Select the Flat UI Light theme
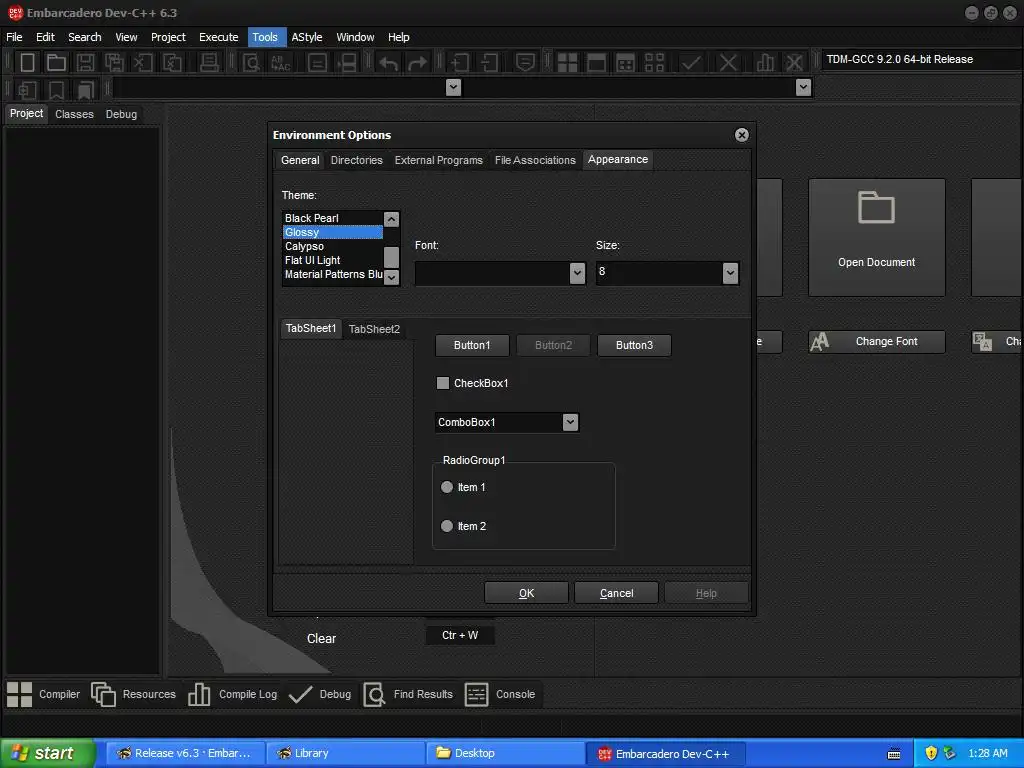This screenshot has height=768, width=1024. [333, 260]
